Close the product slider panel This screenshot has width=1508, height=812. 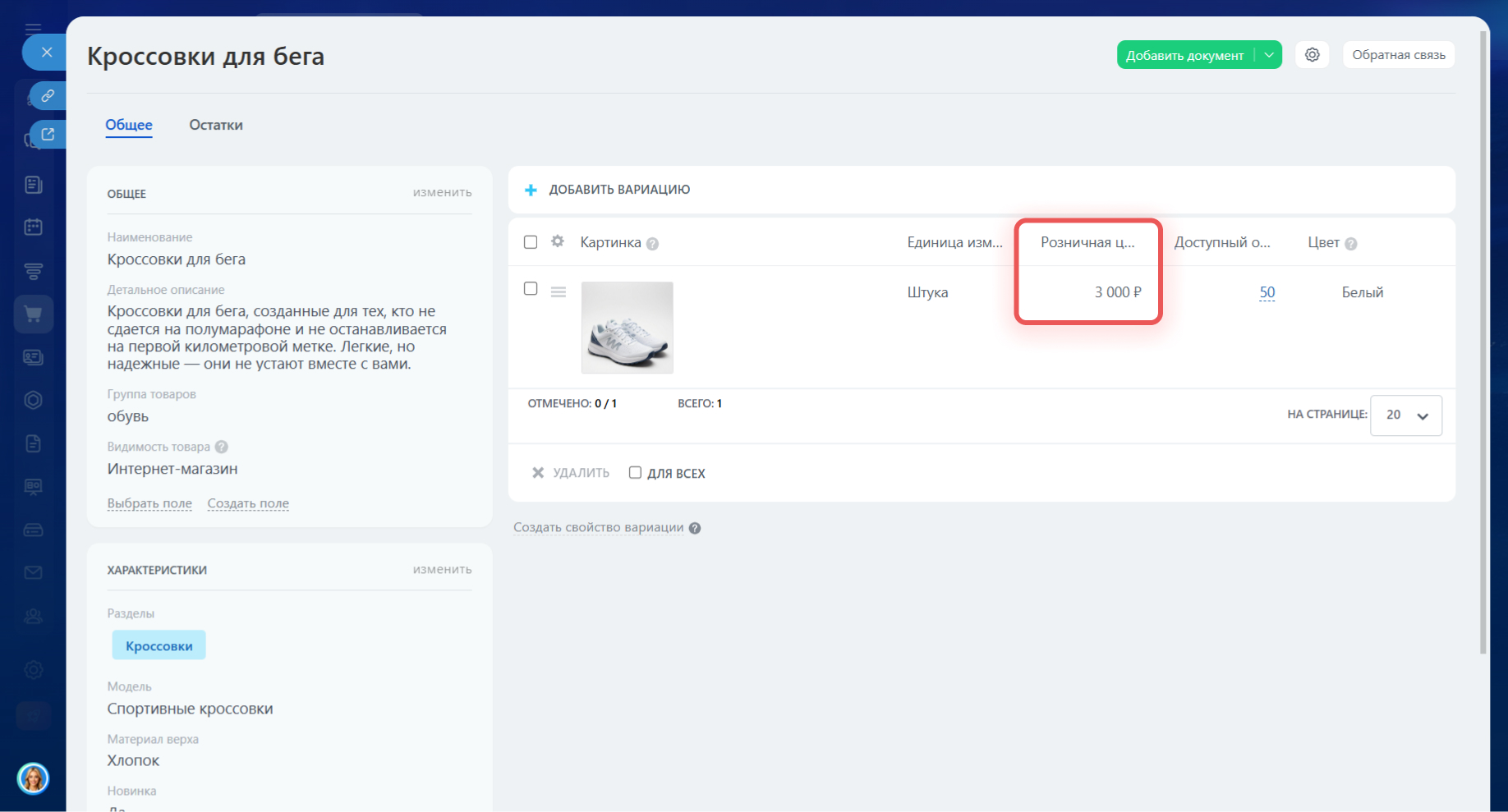[x=47, y=52]
